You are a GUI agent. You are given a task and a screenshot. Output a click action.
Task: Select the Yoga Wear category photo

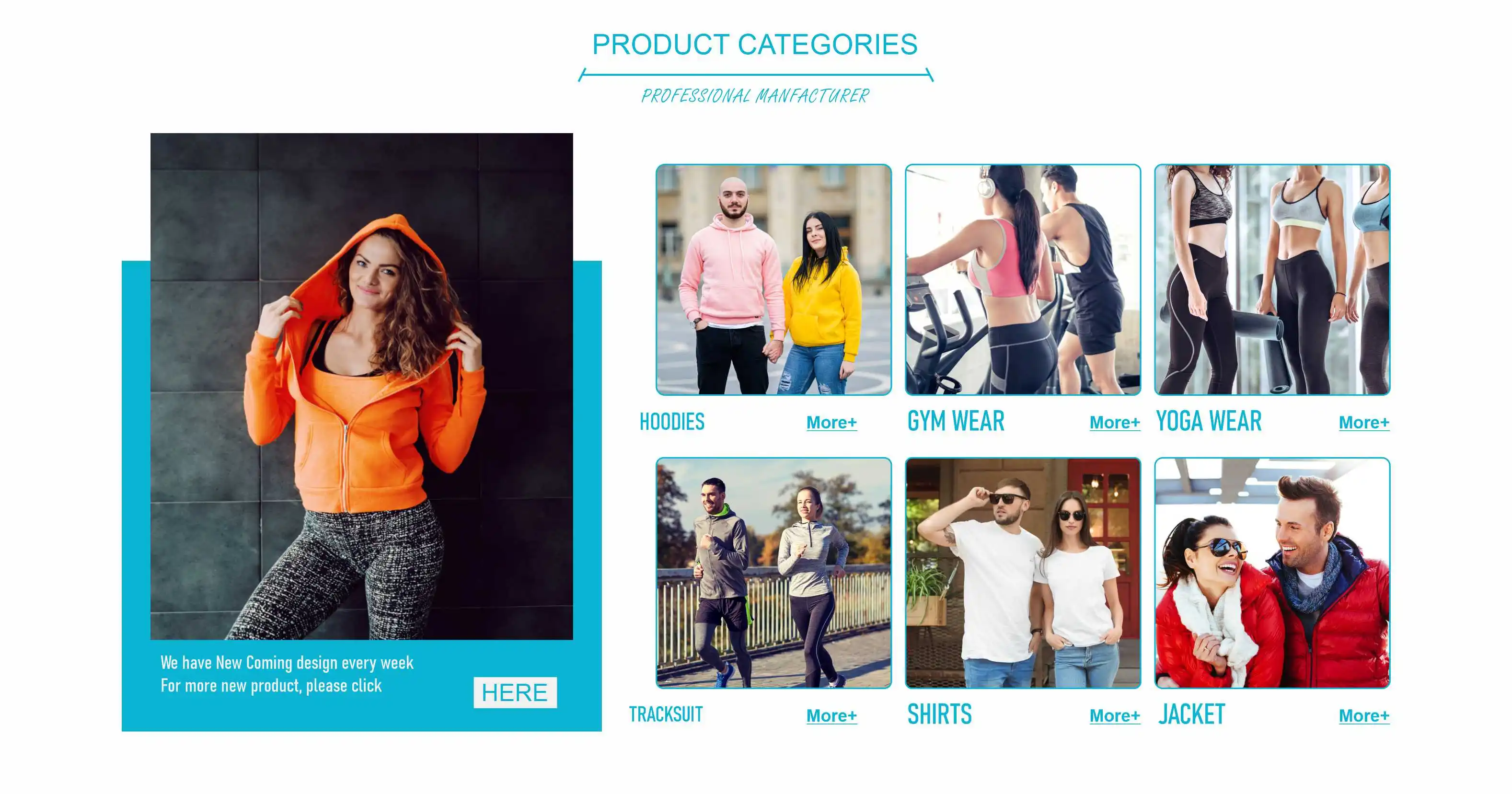tap(1272, 279)
